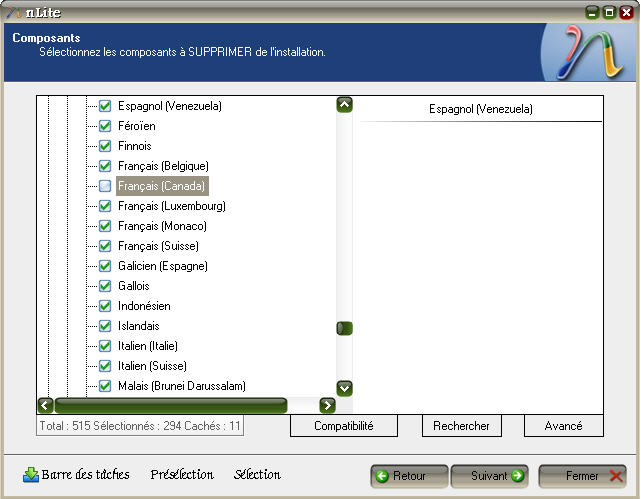The height and width of the screenshot is (499, 641).
Task: Click the Avancé button
Action: [564, 426]
